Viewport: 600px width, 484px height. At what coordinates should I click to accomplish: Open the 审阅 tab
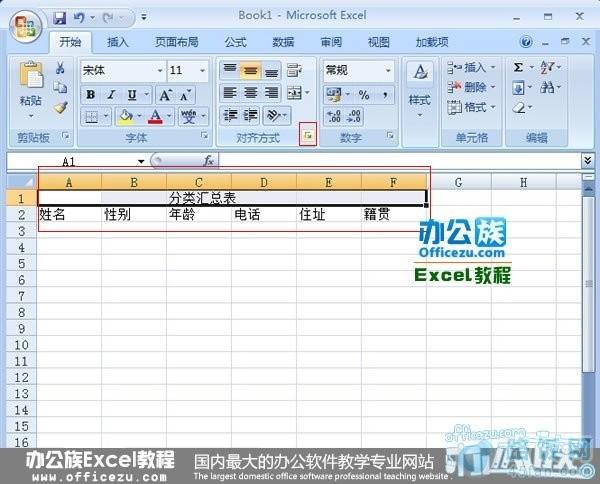tap(331, 42)
